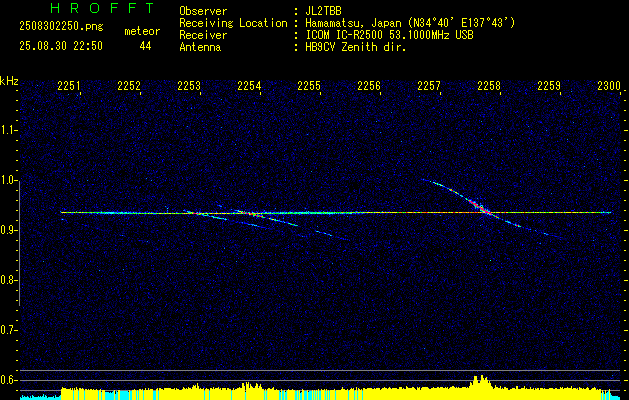The image size is (629, 400).
Task: Click the 2256 time axis marker
Action: click(x=369, y=86)
